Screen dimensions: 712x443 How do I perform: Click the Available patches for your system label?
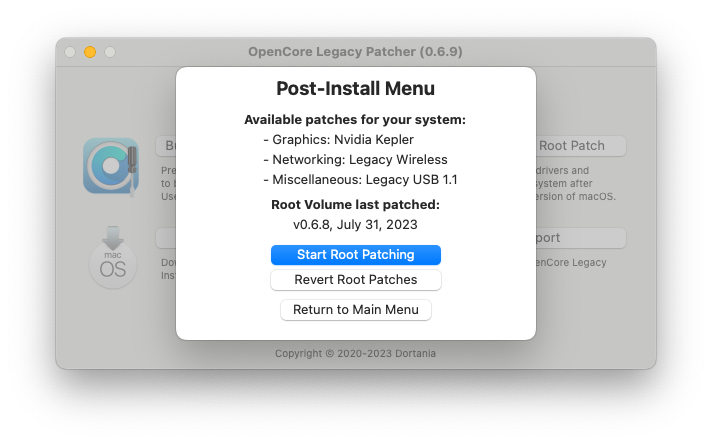pyautogui.click(x=355, y=120)
